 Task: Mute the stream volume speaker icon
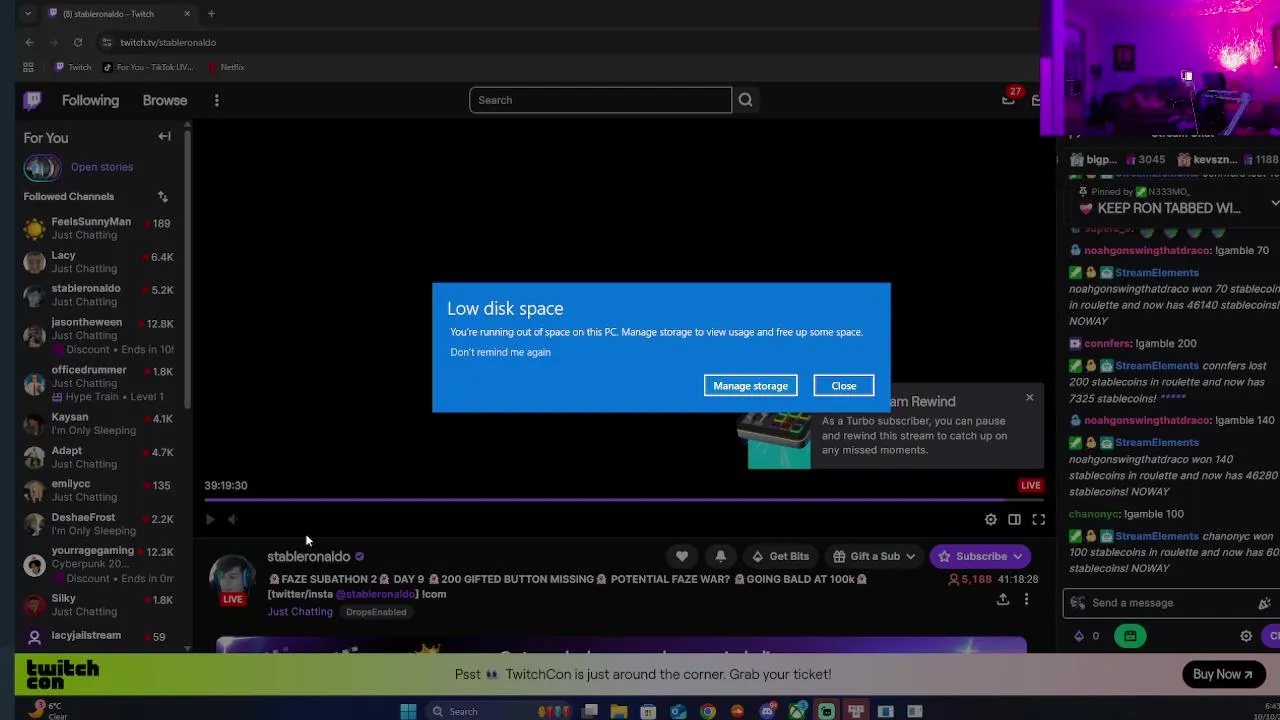point(232,519)
